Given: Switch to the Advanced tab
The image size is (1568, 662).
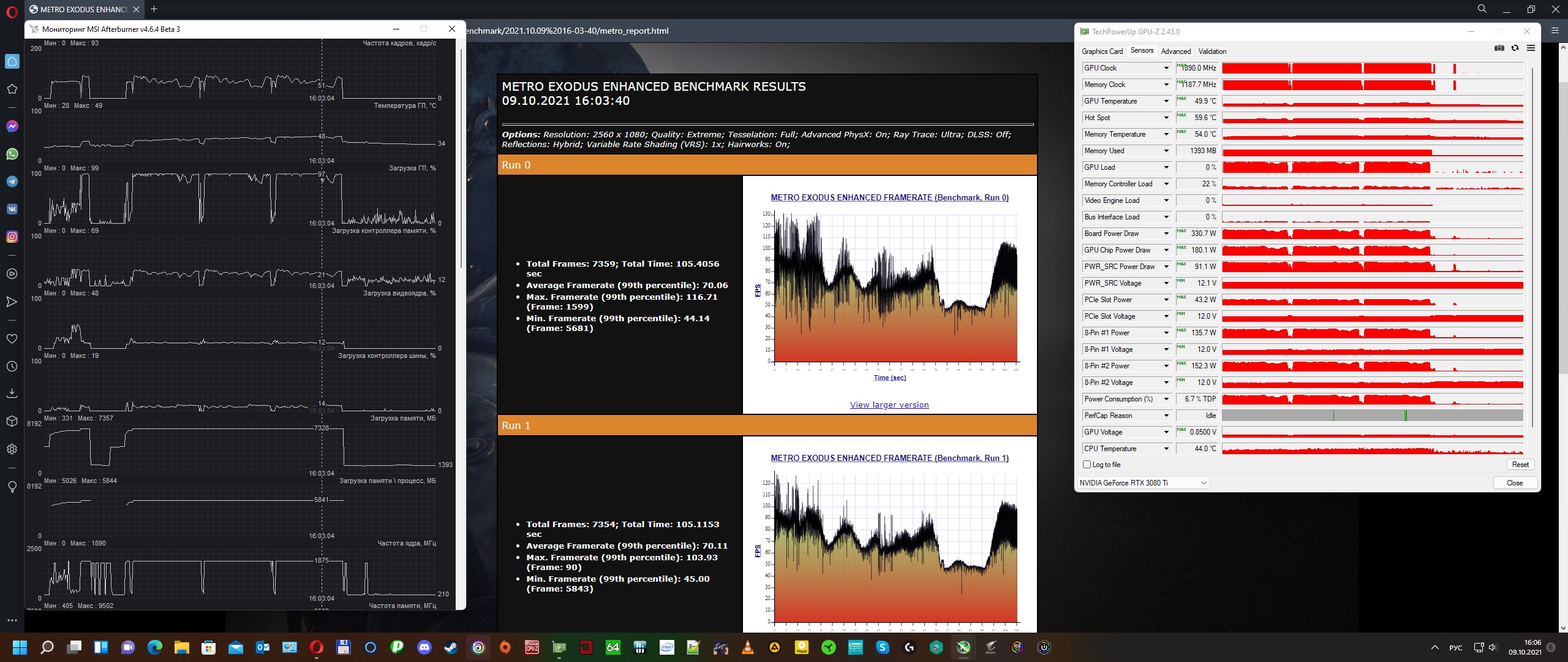Looking at the screenshot, I should point(1175,51).
